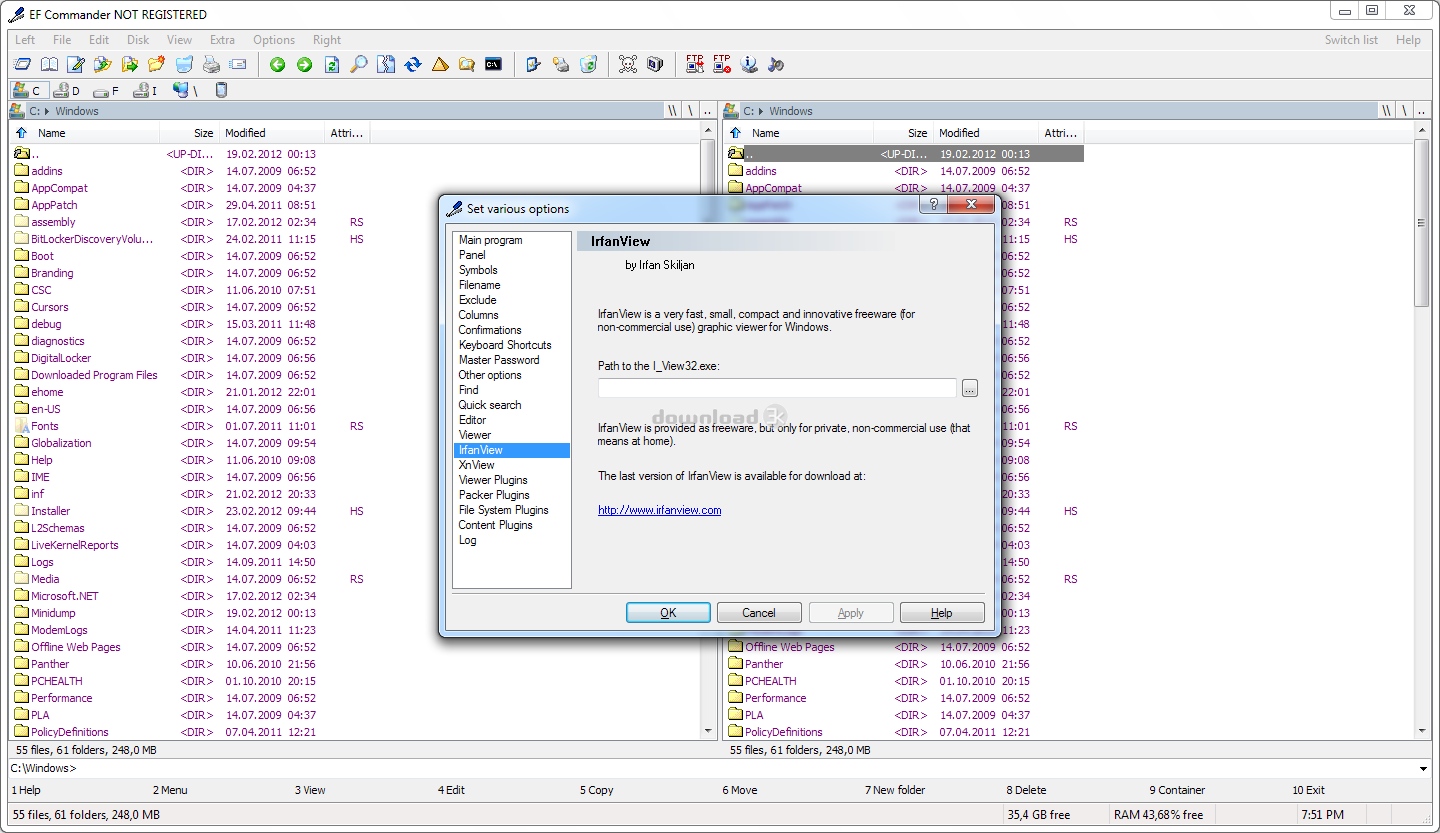This screenshot has width=1440, height=833.
Task: Select Confirmations in options list
Action: tap(490, 330)
